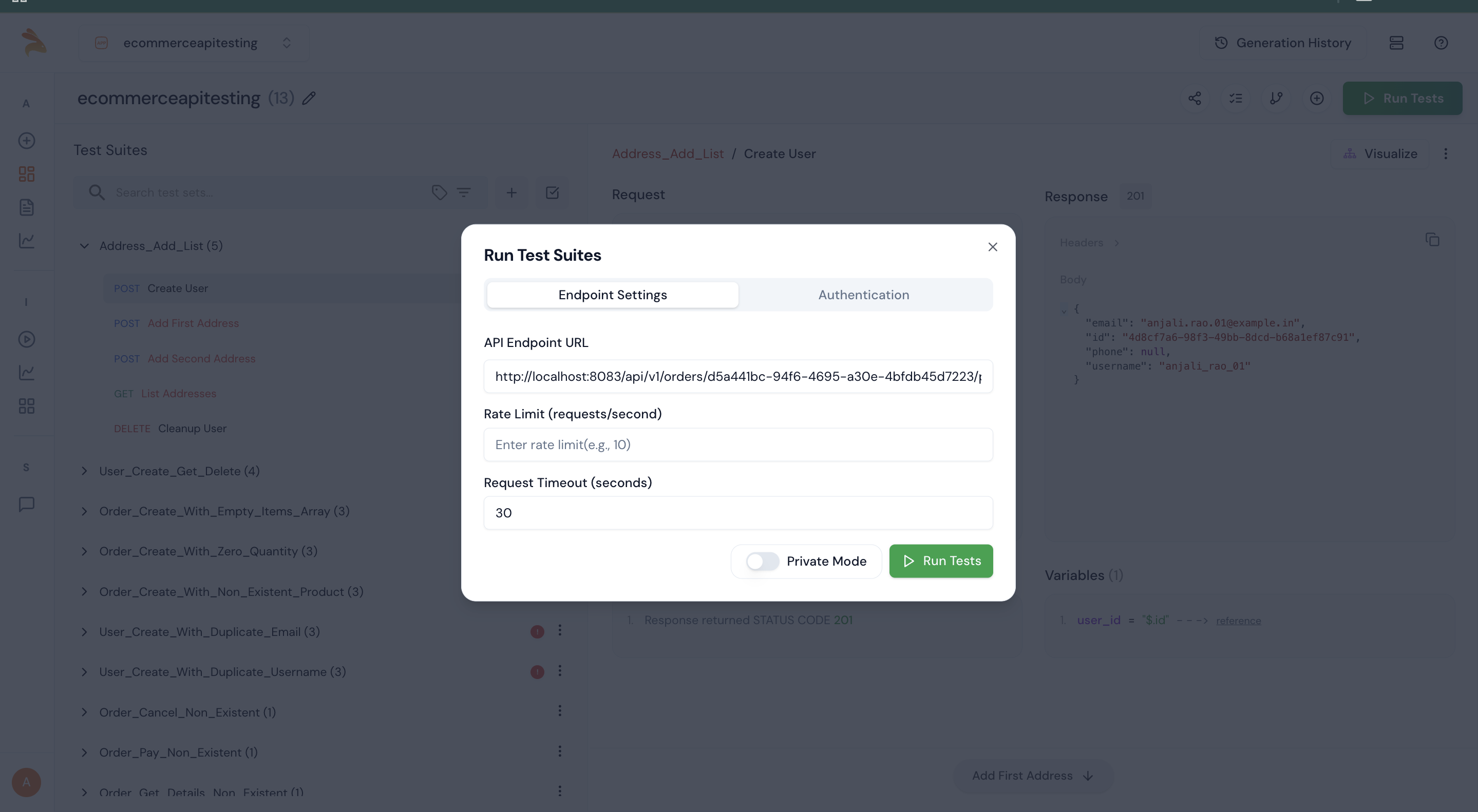
Task: Click the filter icon next to test search
Action: pos(465,192)
